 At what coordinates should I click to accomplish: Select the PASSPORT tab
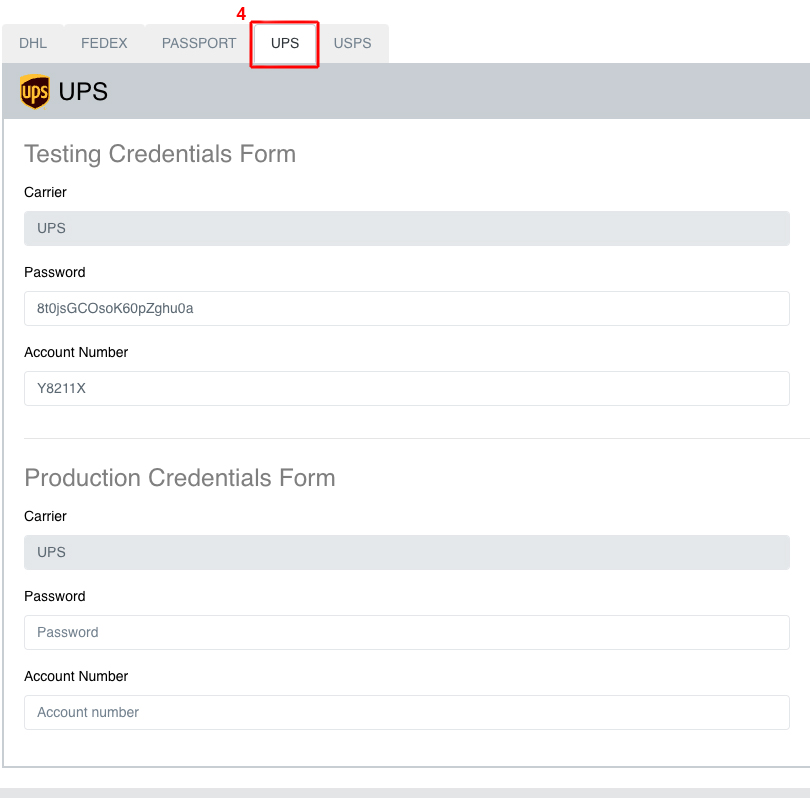click(199, 43)
